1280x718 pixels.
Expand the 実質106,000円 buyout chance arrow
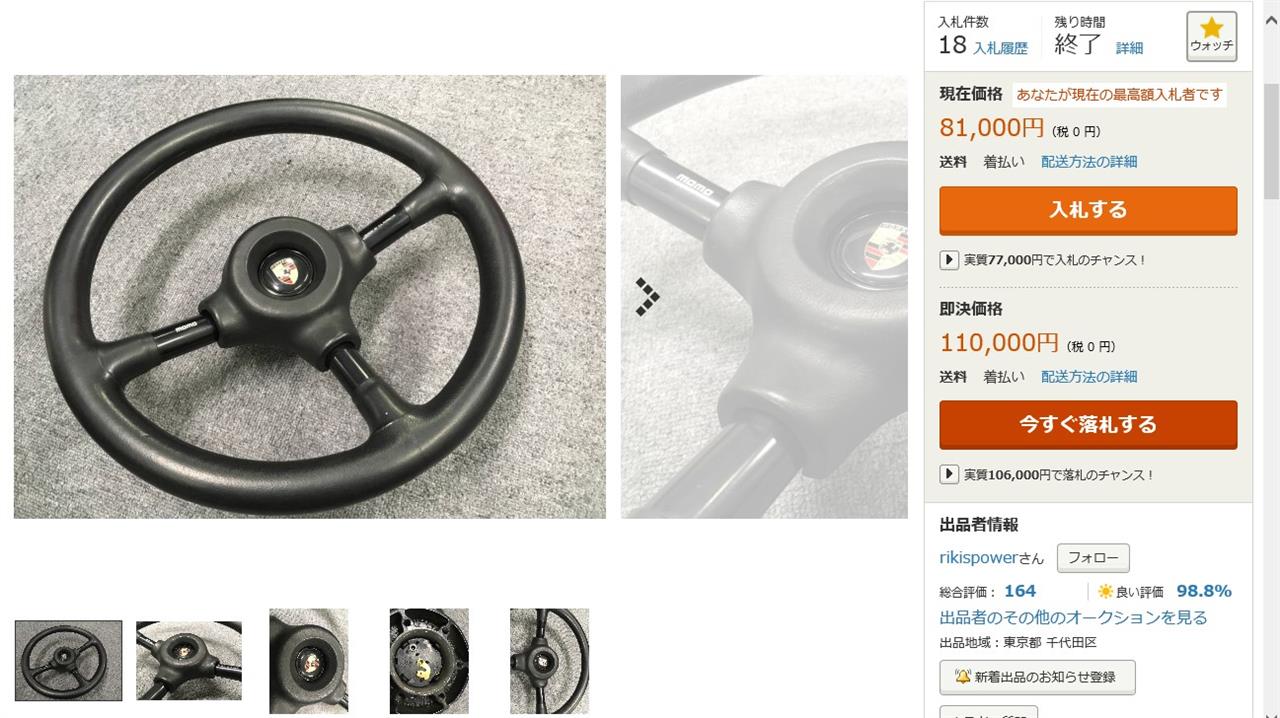949,475
